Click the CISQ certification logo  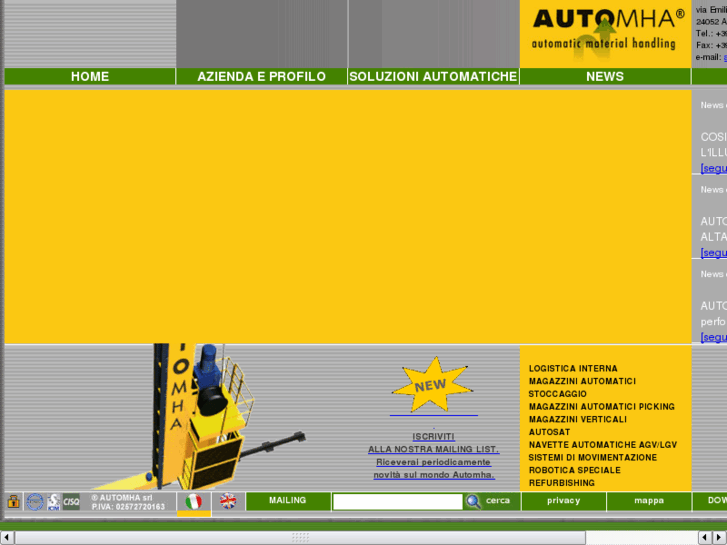tap(71, 501)
